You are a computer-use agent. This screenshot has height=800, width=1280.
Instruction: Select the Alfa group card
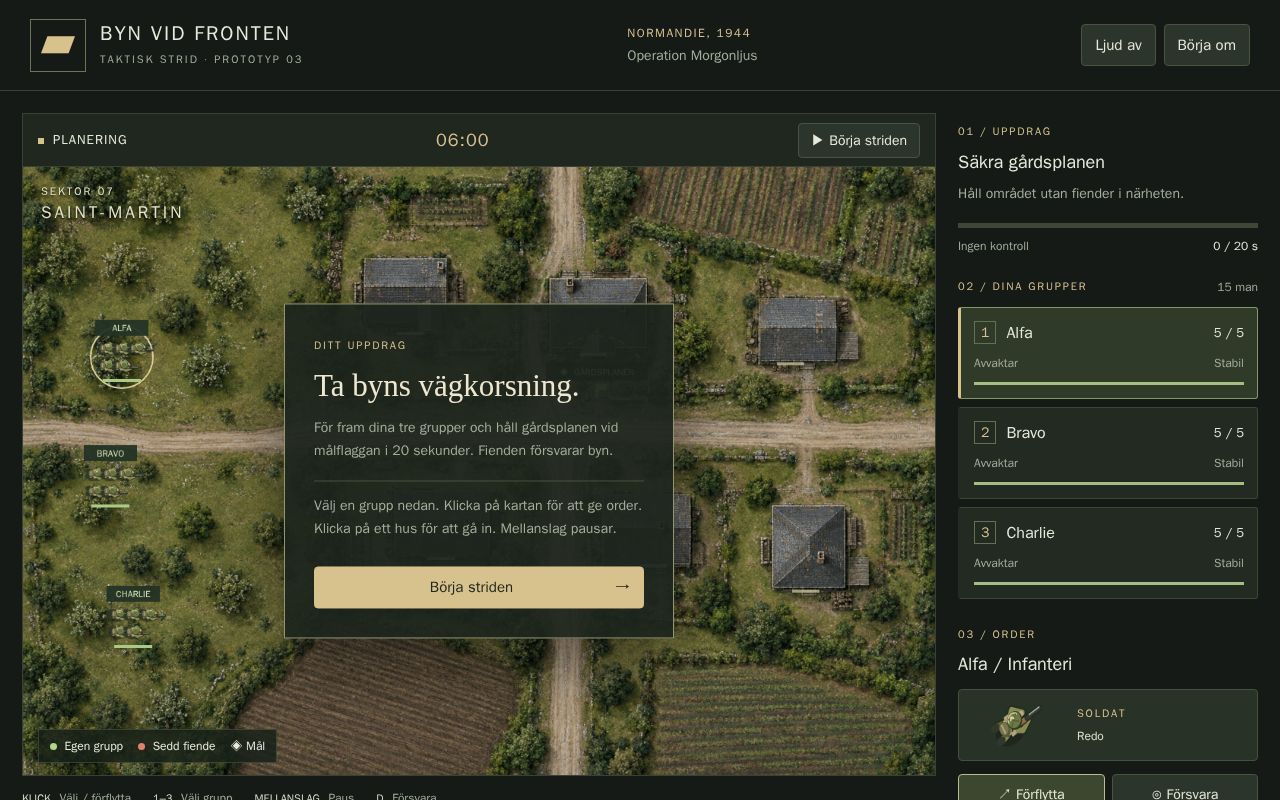1108,353
